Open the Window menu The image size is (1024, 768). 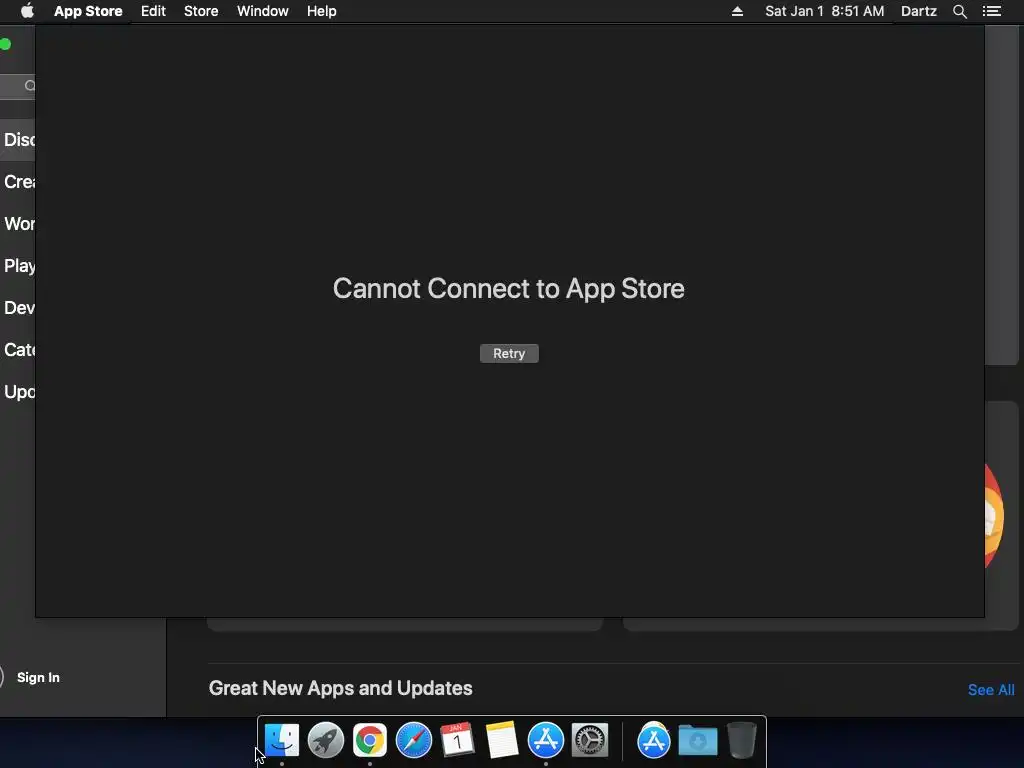pos(263,11)
